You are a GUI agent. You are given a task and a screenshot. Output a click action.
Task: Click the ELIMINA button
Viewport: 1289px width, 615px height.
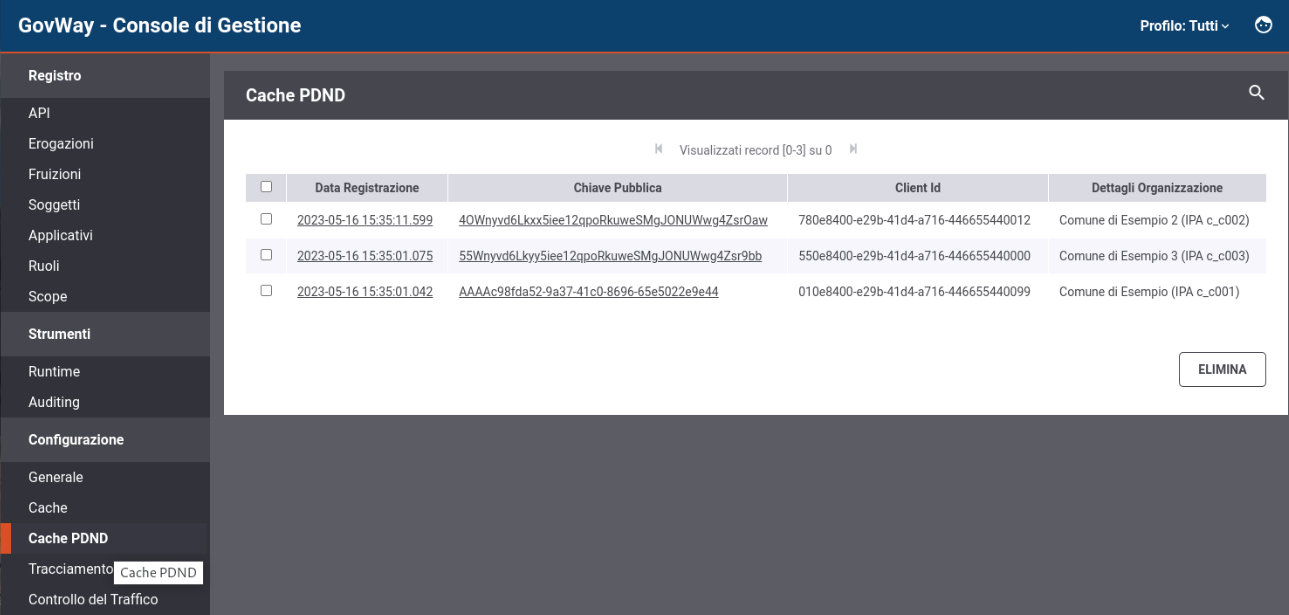pos(1222,369)
